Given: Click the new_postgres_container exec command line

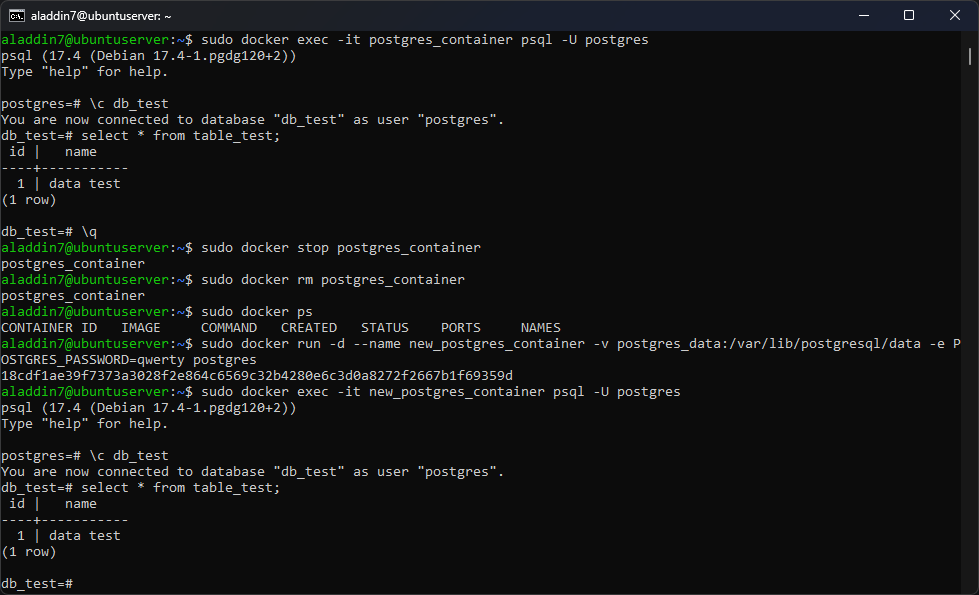Looking at the screenshot, I should click(441, 391).
